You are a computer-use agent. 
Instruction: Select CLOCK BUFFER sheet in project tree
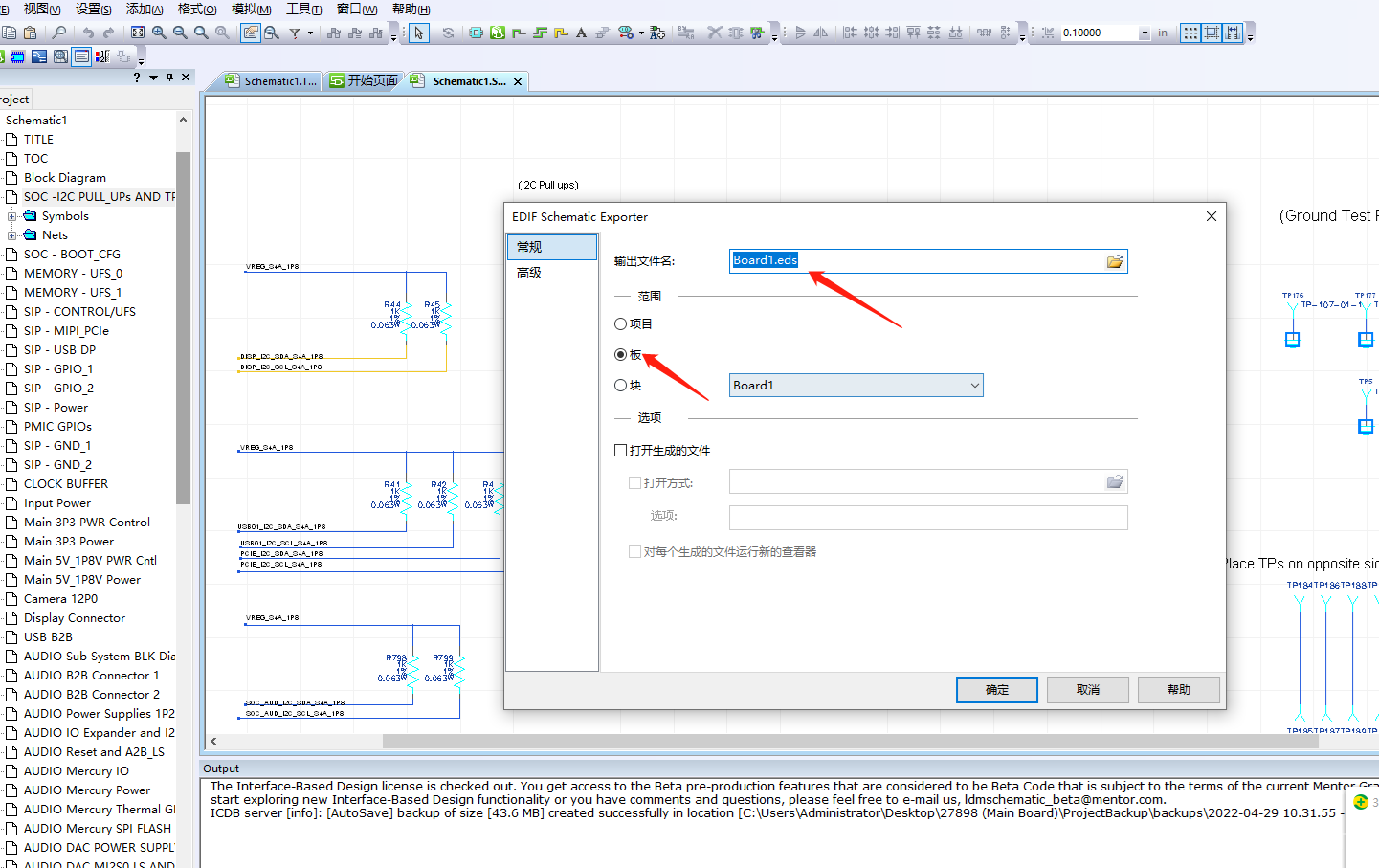click(x=66, y=484)
